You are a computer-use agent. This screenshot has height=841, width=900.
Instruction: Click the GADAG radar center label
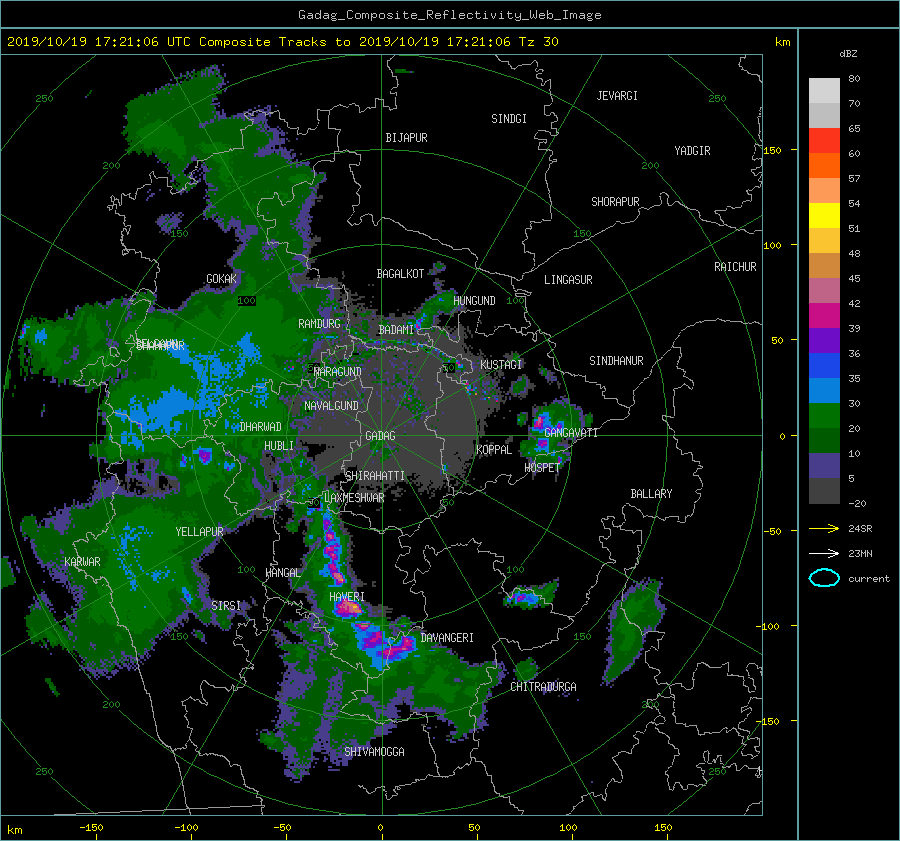tap(380, 436)
